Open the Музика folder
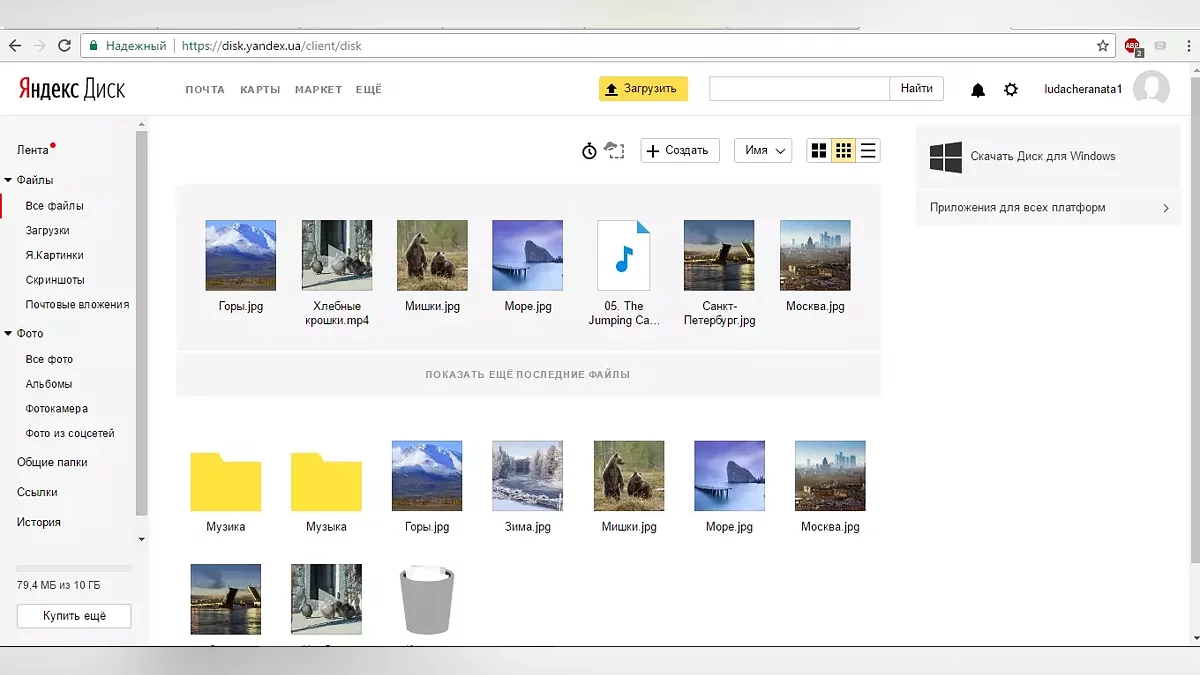The height and width of the screenshot is (675, 1200). coord(226,483)
